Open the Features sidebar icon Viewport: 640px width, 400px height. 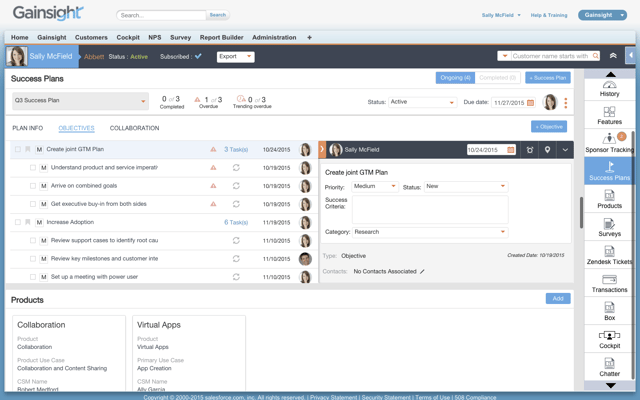pyautogui.click(x=609, y=115)
